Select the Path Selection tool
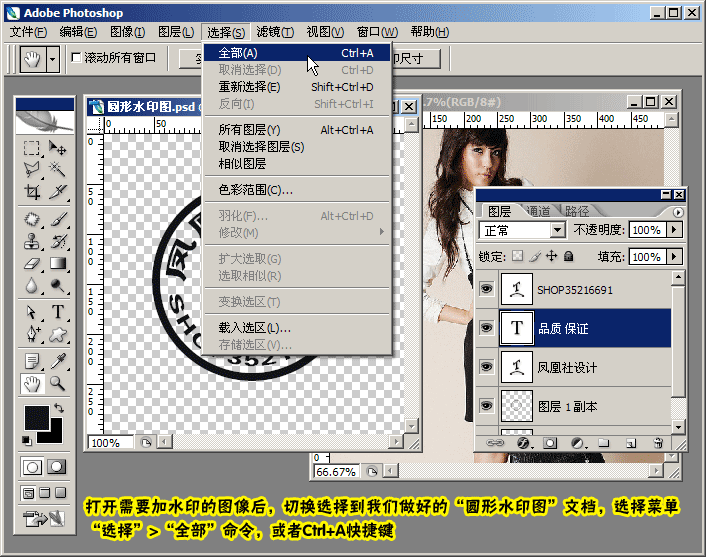 point(32,312)
